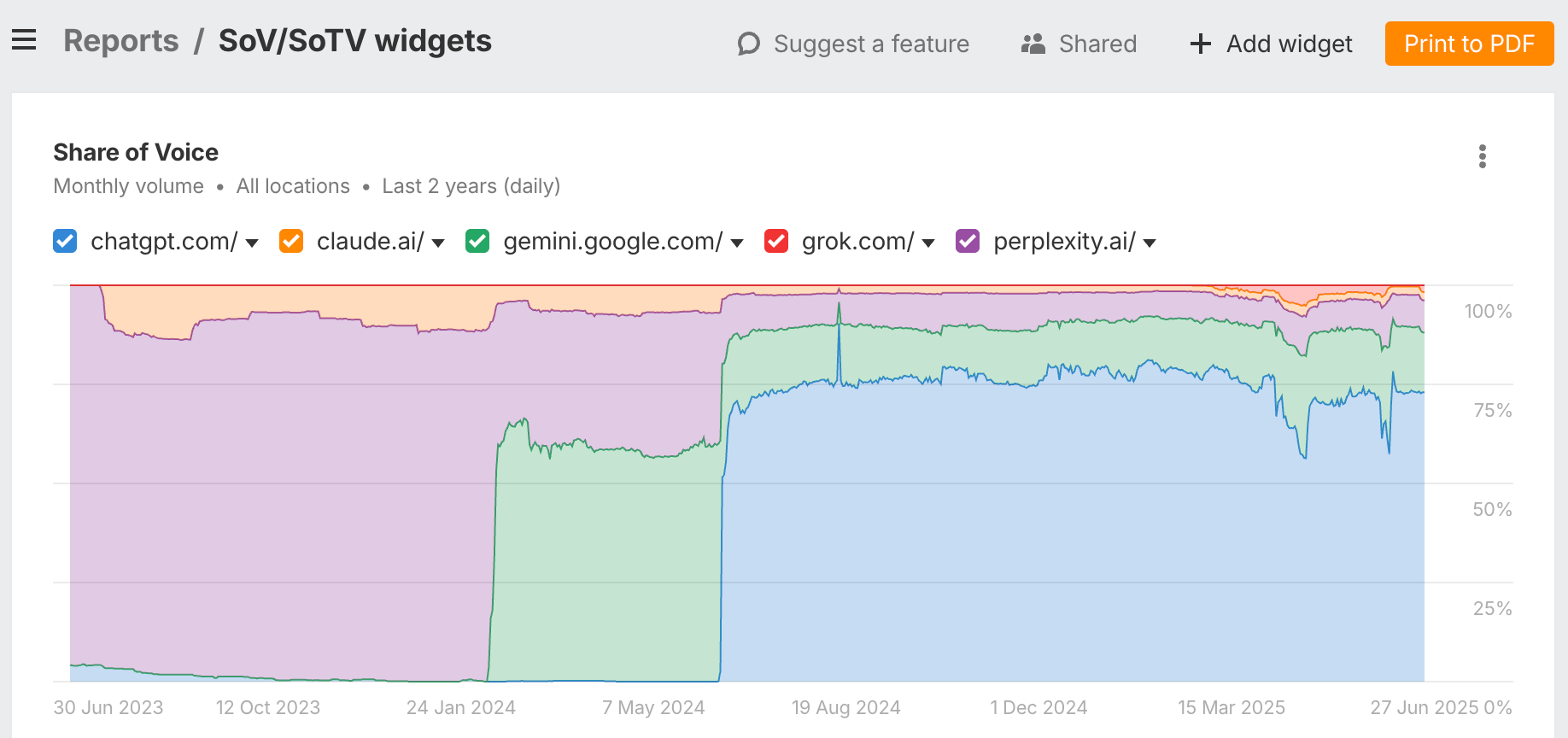Open the widget three-dot options menu
This screenshot has height=738, width=1568.
tap(1482, 156)
